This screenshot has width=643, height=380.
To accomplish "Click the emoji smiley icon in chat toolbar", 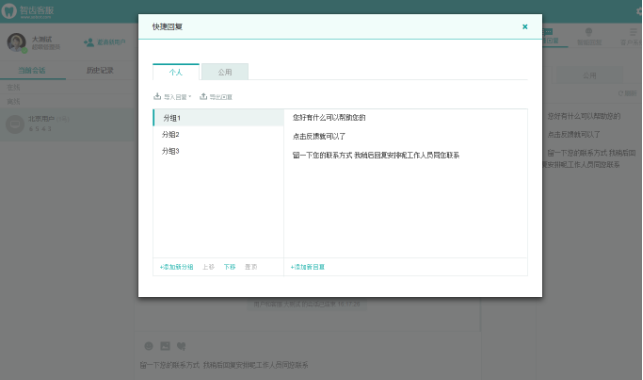I will click(149, 346).
